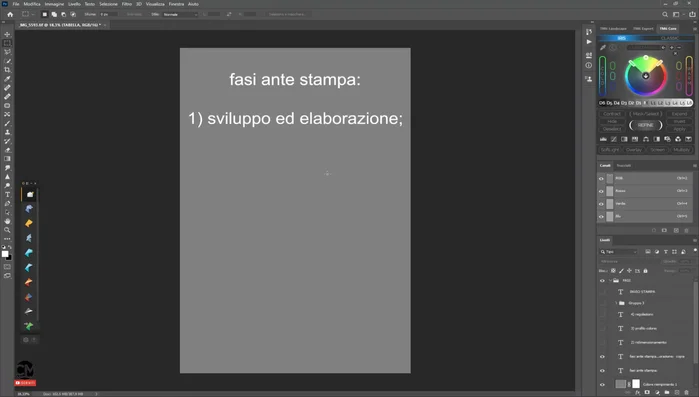Select the Hand tool
The width and height of the screenshot is (699, 397).
pyautogui.click(x=7, y=221)
